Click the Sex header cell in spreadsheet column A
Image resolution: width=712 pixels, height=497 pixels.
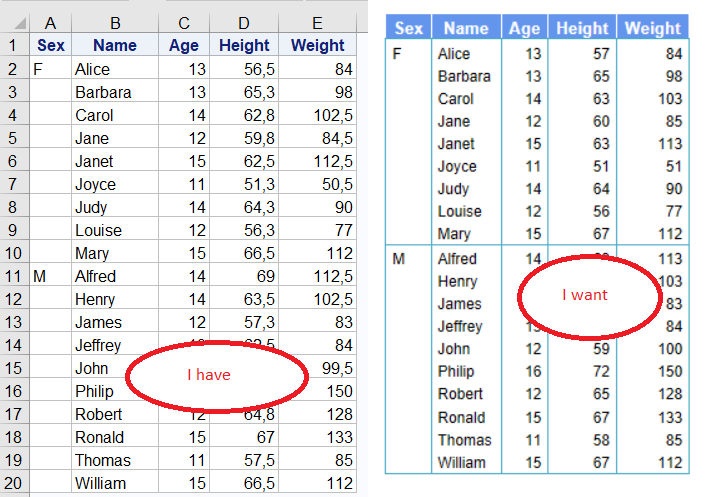click(50, 45)
